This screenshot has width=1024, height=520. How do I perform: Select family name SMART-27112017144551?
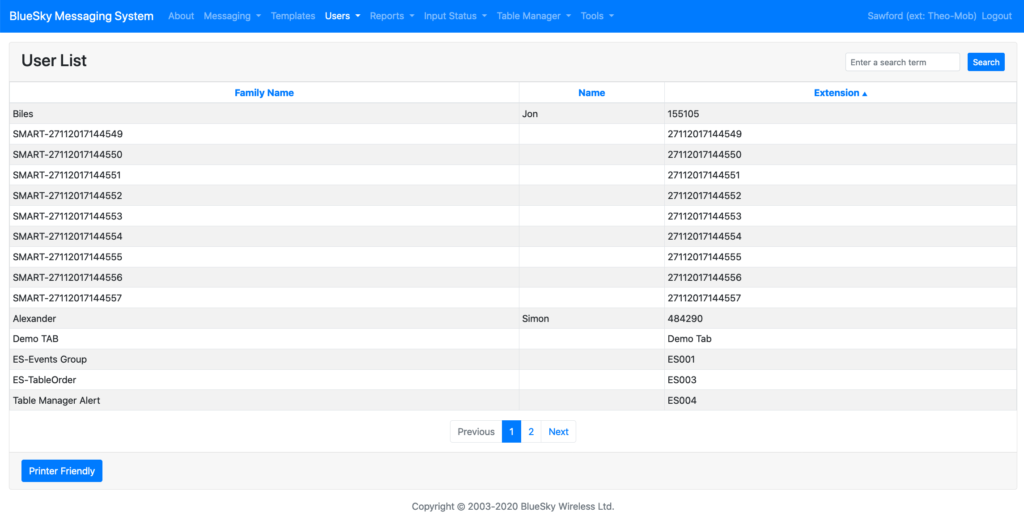(67, 175)
